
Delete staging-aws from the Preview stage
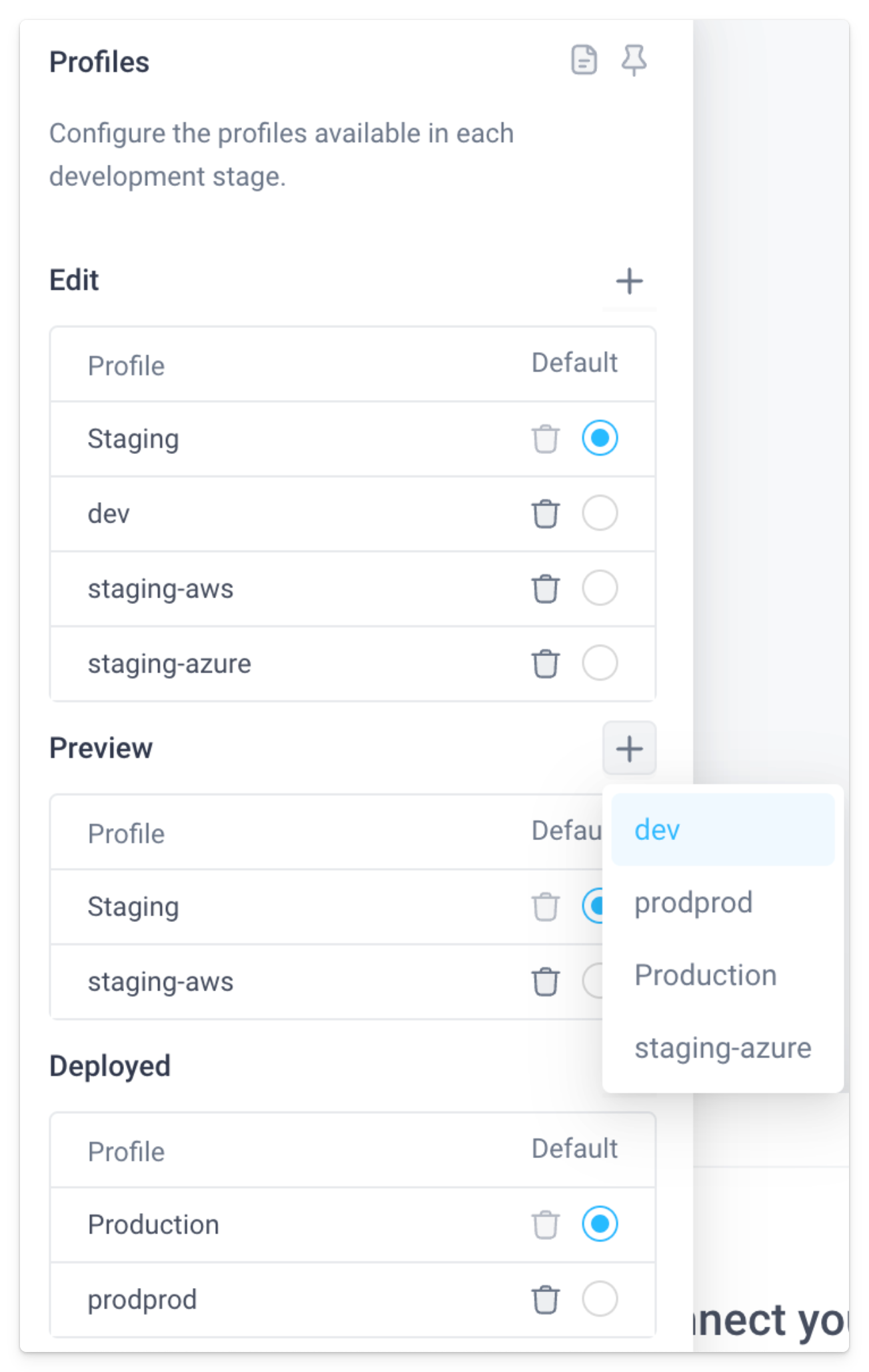(x=545, y=981)
